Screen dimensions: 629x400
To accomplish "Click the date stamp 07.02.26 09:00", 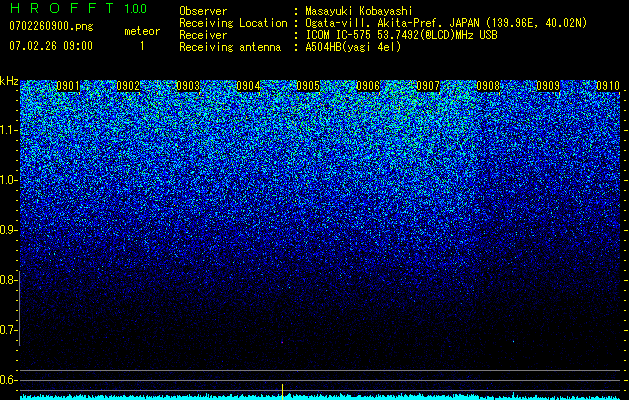I will pos(51,46).
